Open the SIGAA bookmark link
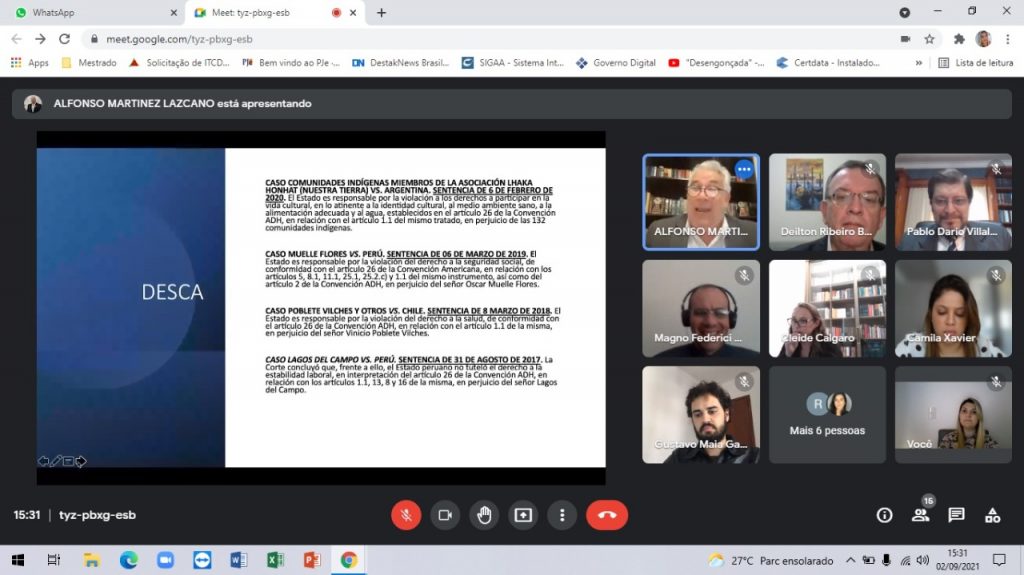 (512, 62)
